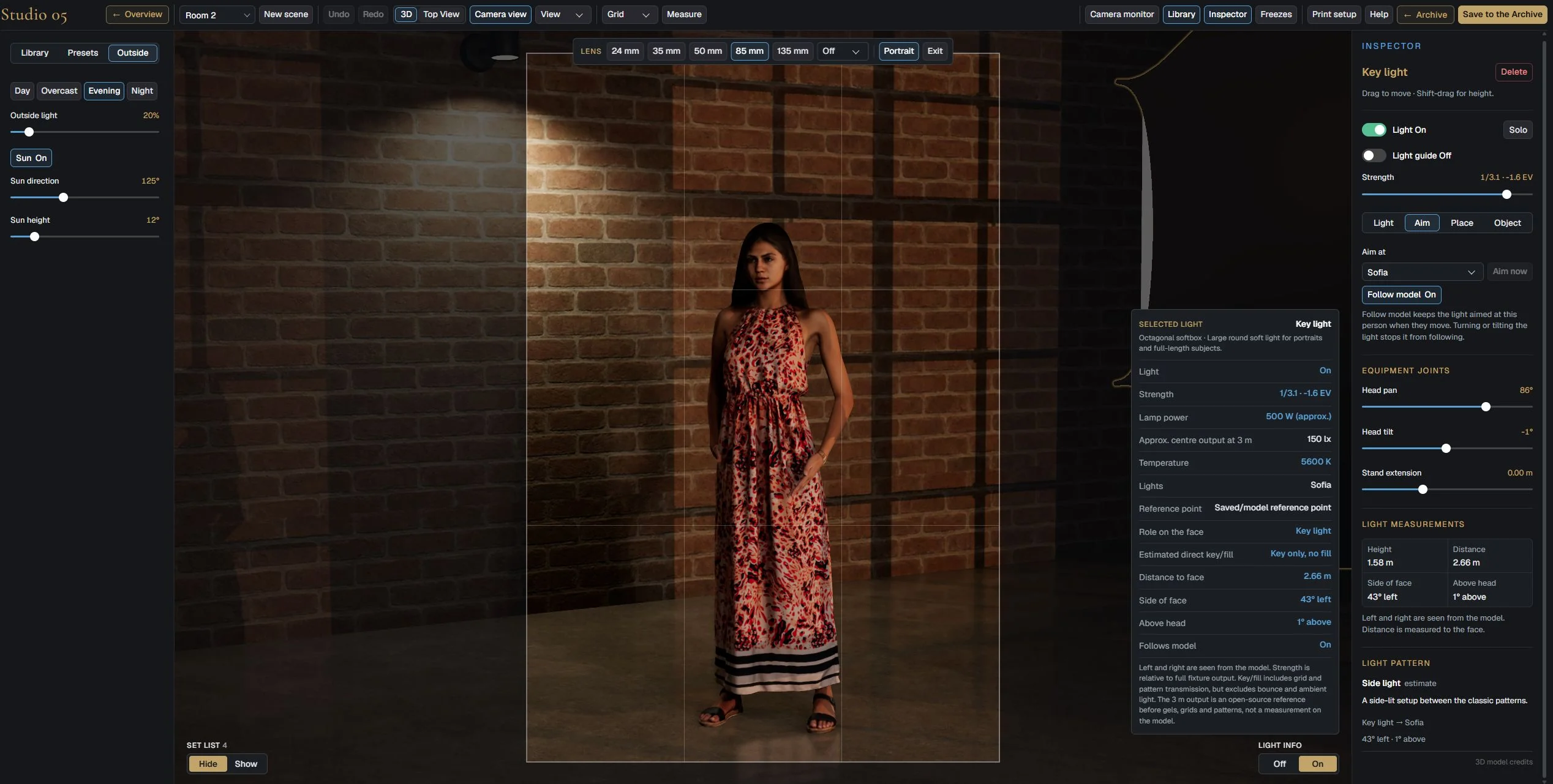Click New scene button
The image size is (1553, 784).
pos(286,15)
